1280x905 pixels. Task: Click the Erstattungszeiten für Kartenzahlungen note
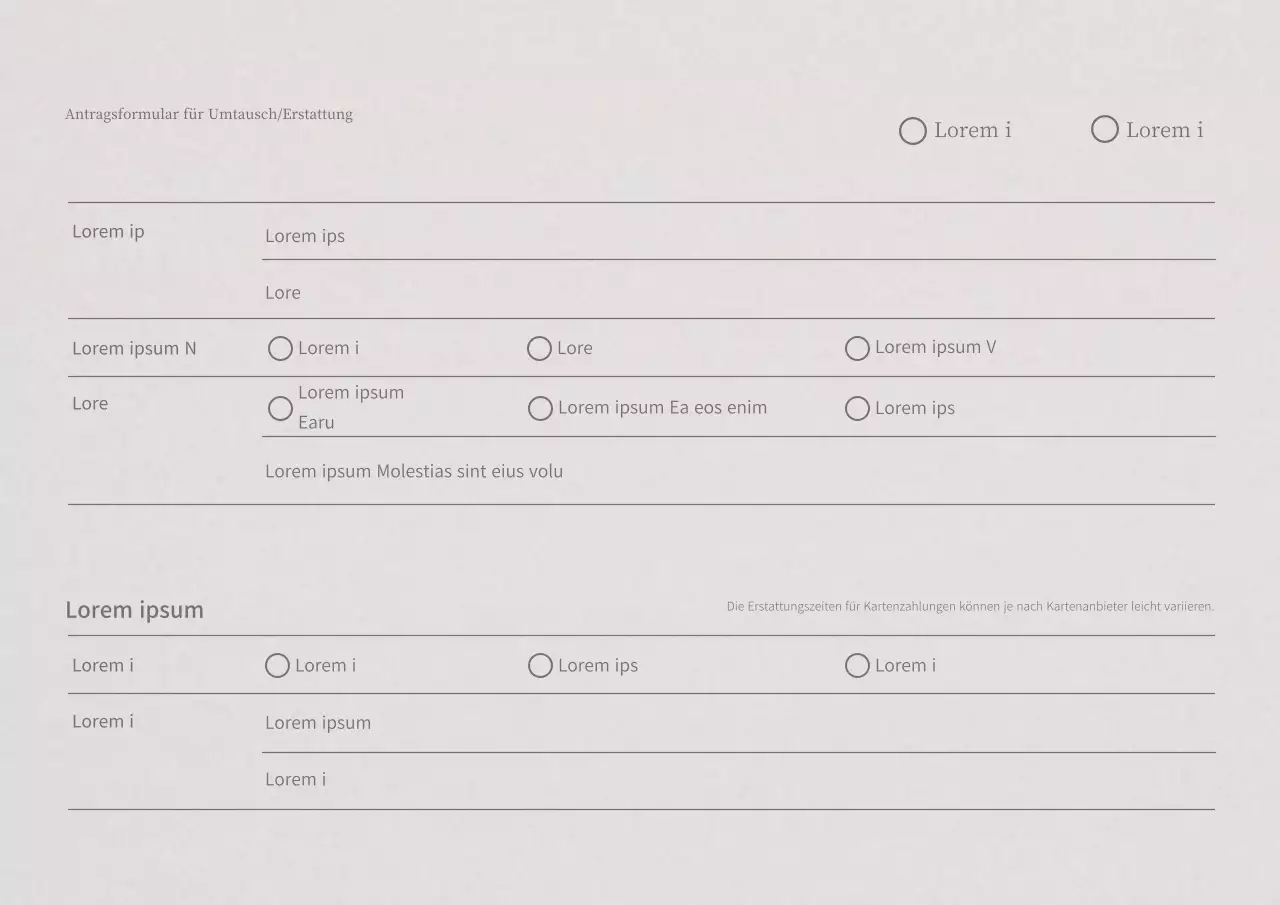click(970, 606)
